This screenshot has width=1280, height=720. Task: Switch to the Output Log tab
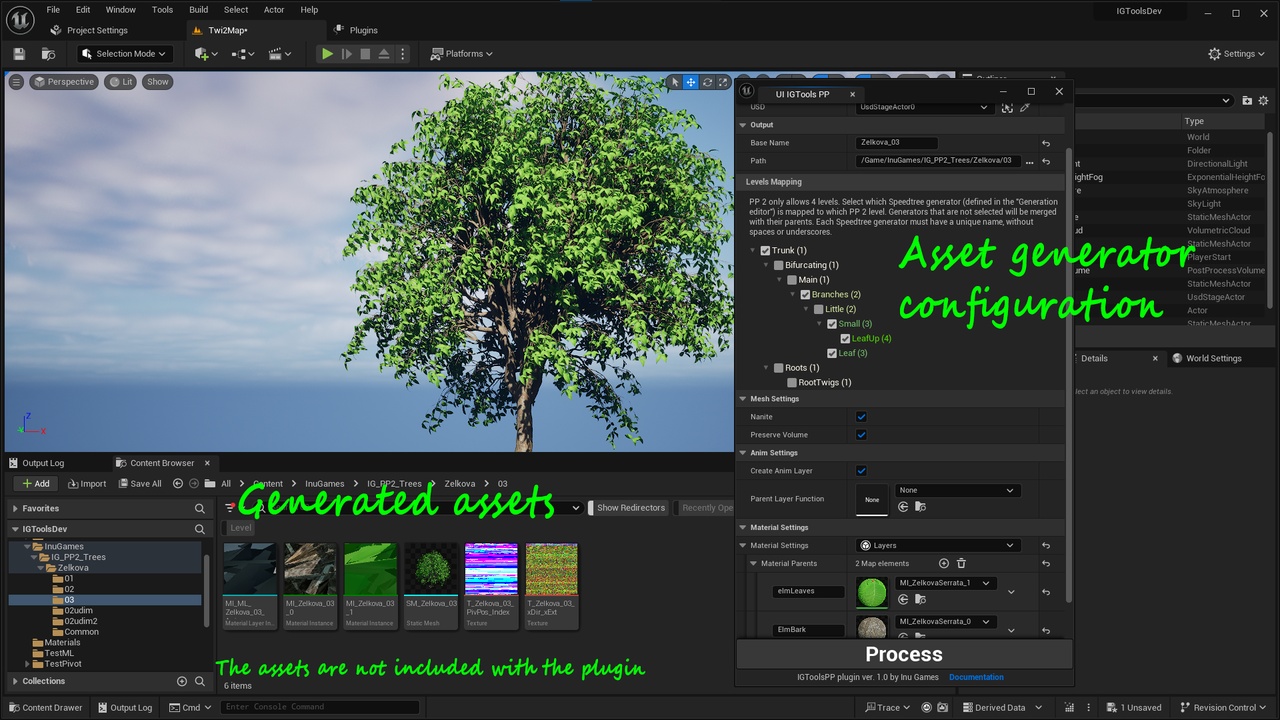pyautogui.click(x=43, y=463)
